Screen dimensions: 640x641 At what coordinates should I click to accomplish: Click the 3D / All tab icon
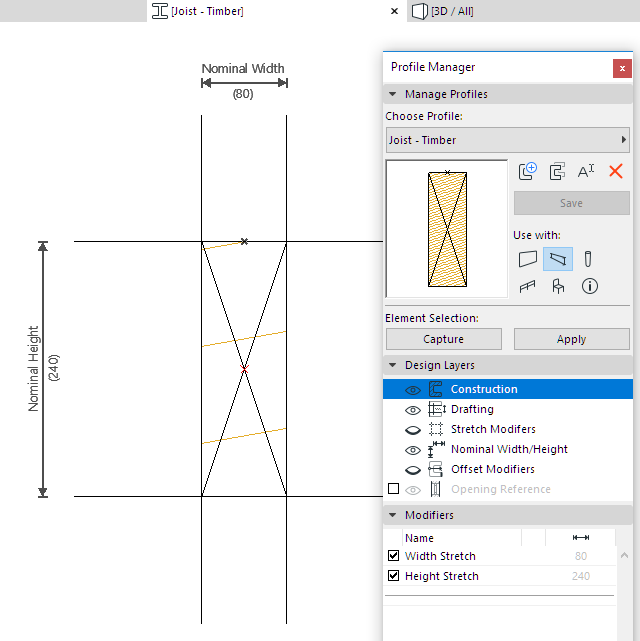(x=419, y=11)
